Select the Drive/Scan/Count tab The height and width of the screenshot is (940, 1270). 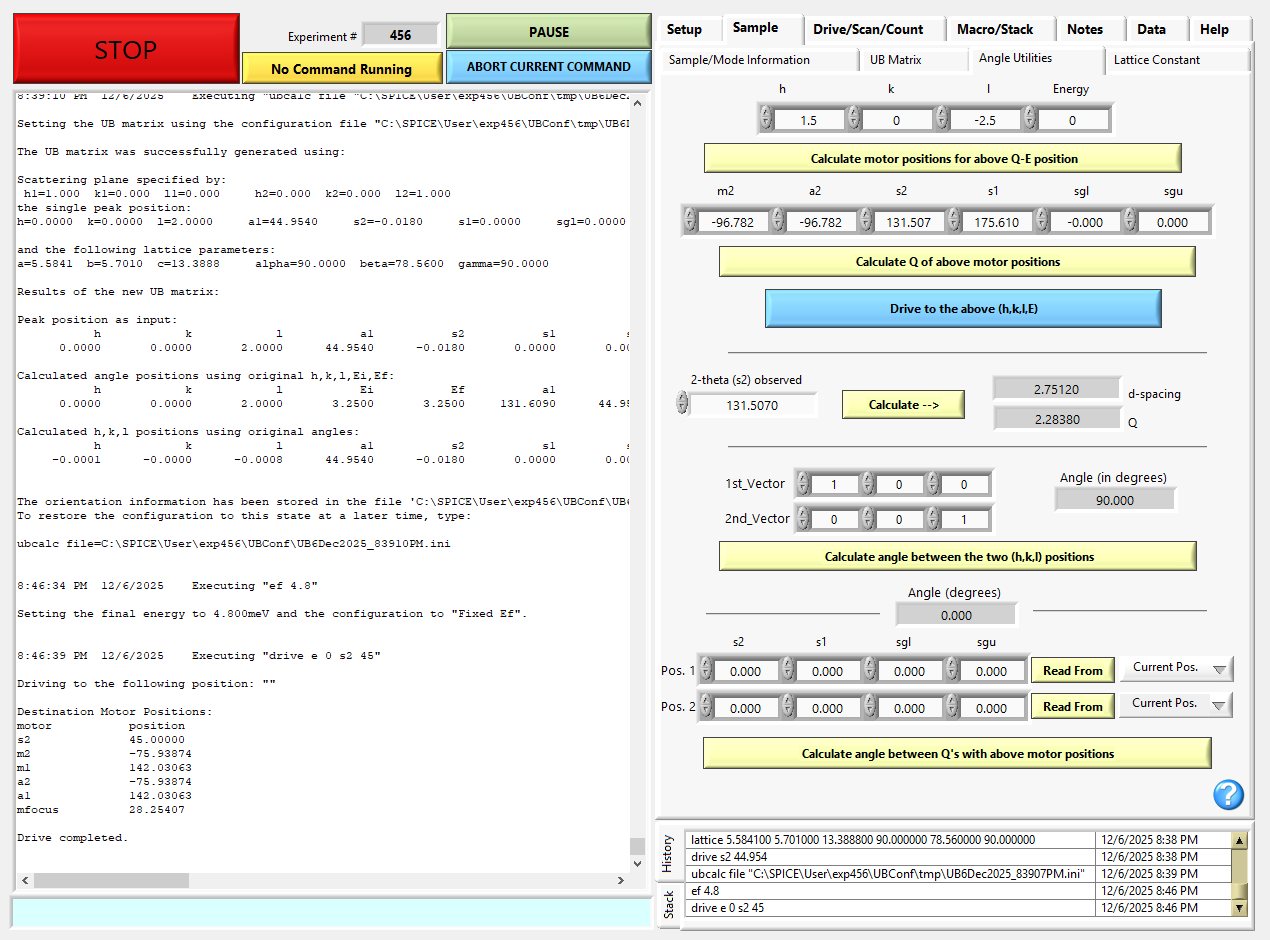tap(867, 29)
